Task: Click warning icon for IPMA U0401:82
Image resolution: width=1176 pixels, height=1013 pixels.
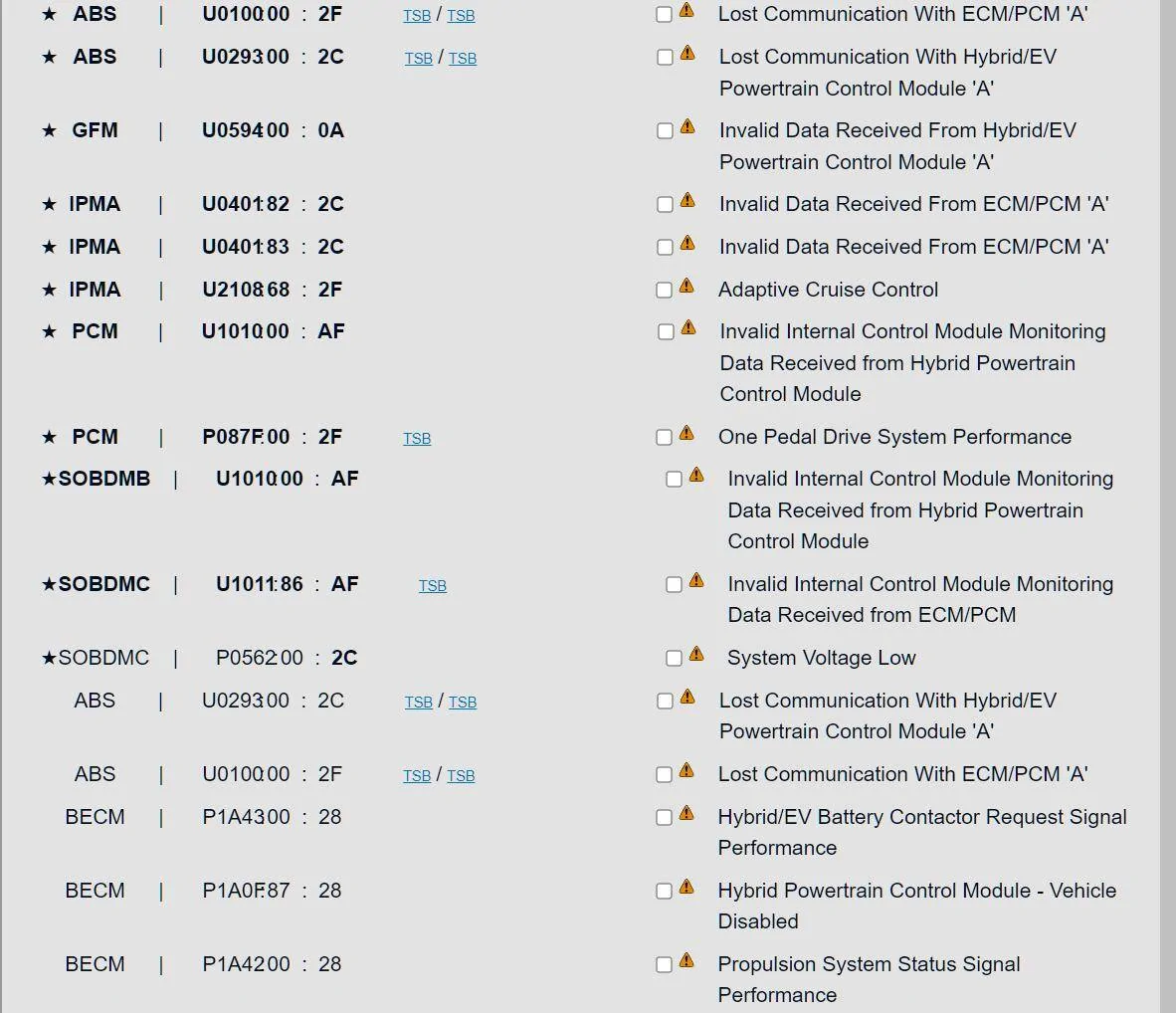Action: (x=687, y=200)
